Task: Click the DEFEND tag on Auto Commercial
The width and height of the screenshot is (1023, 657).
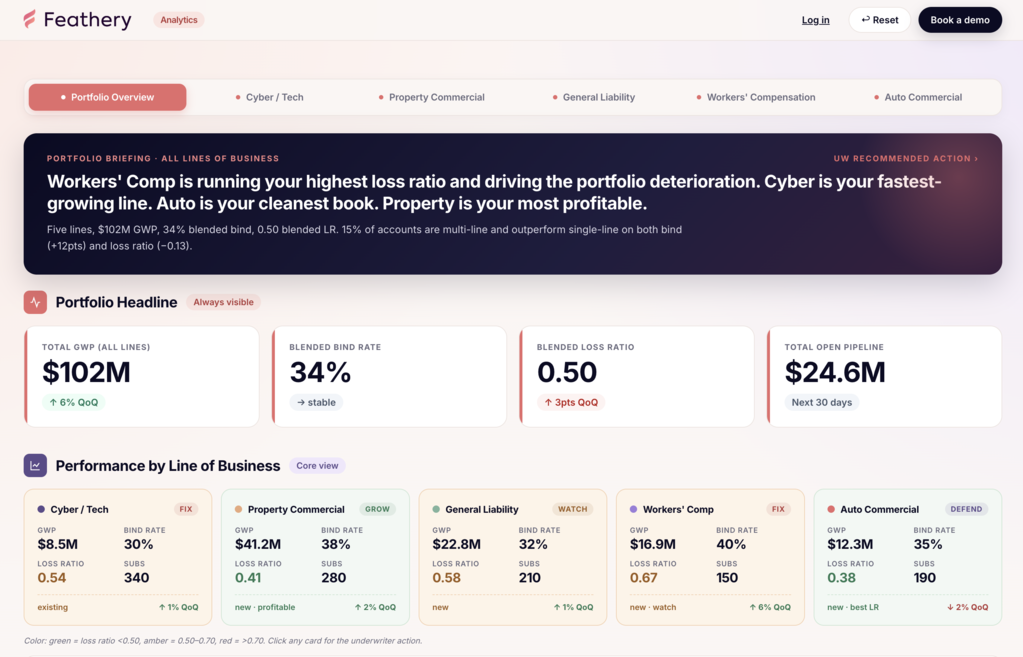Action: coord(966,510)
